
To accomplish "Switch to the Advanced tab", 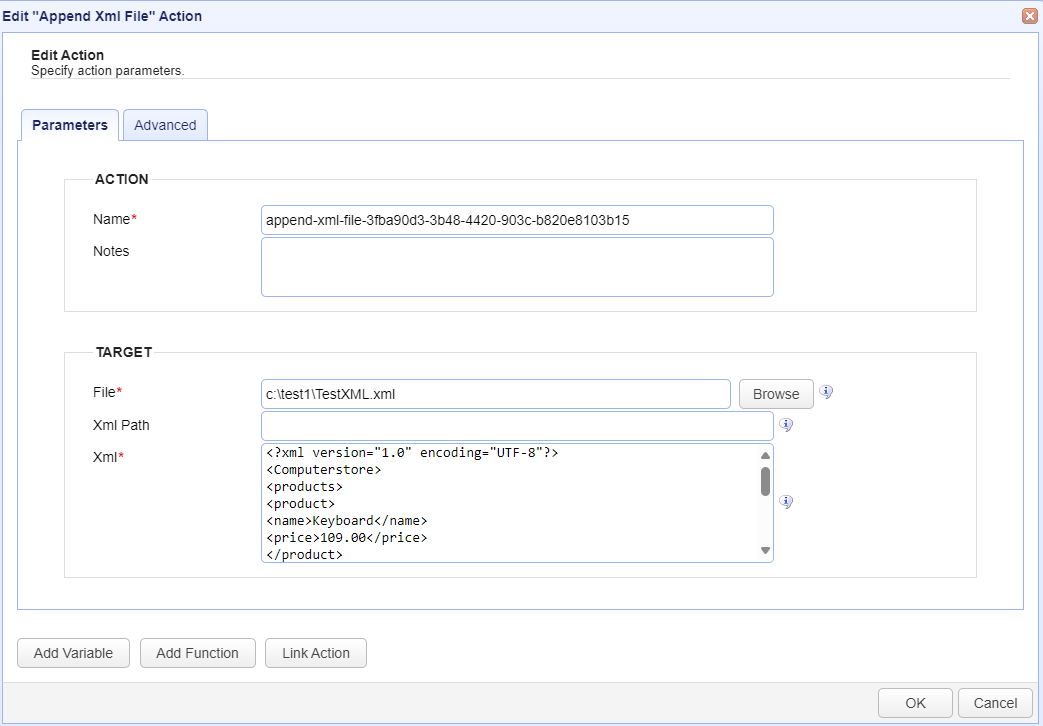I will pyautogui.click(x=164, y=124).
